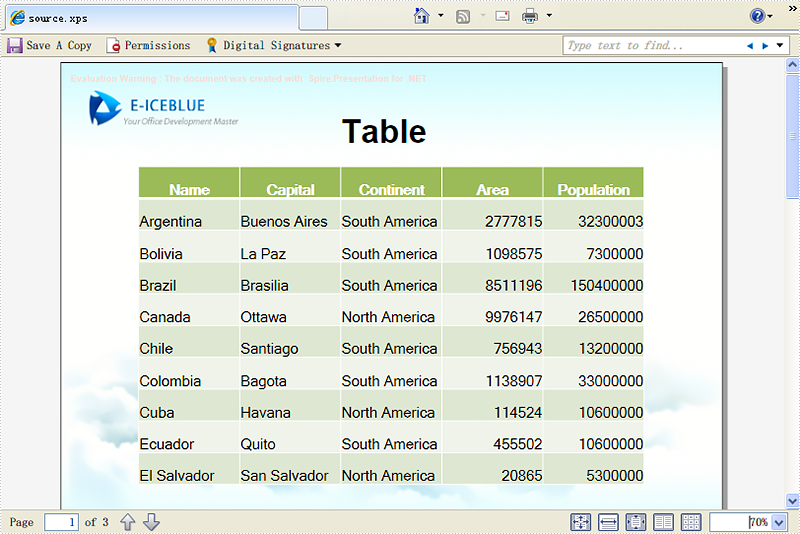Screen dimensions: 800x534
Task: Click the Permissions document icon
Action: [113, 45]
